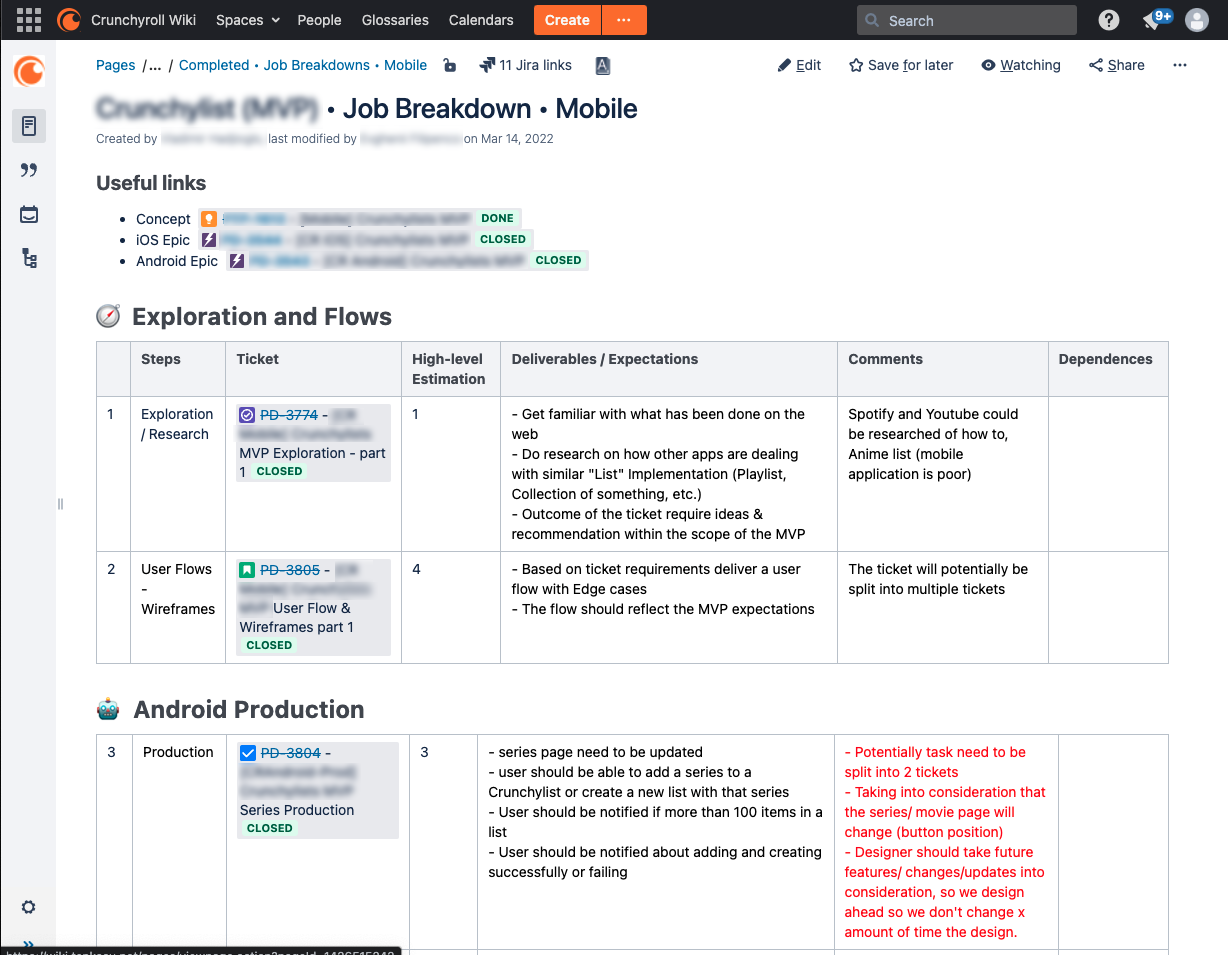
Task: Open the PD-3805 ticket link
Action: [290, 570]
